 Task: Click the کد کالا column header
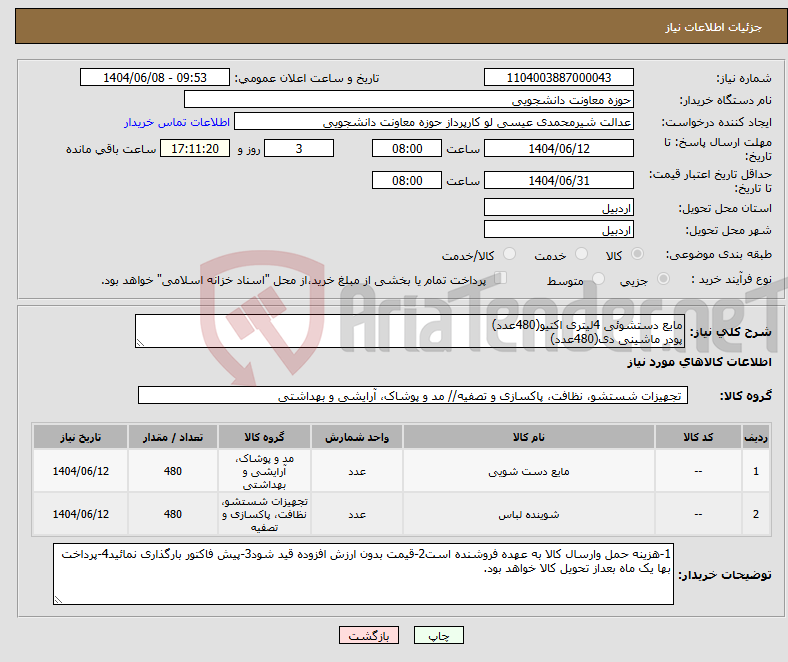[x=698, y=437]
